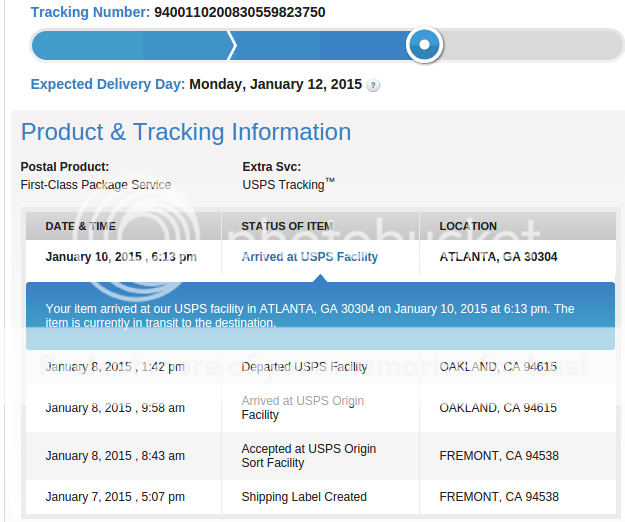Click the white chevron in progress bar

tap(232, 45)
